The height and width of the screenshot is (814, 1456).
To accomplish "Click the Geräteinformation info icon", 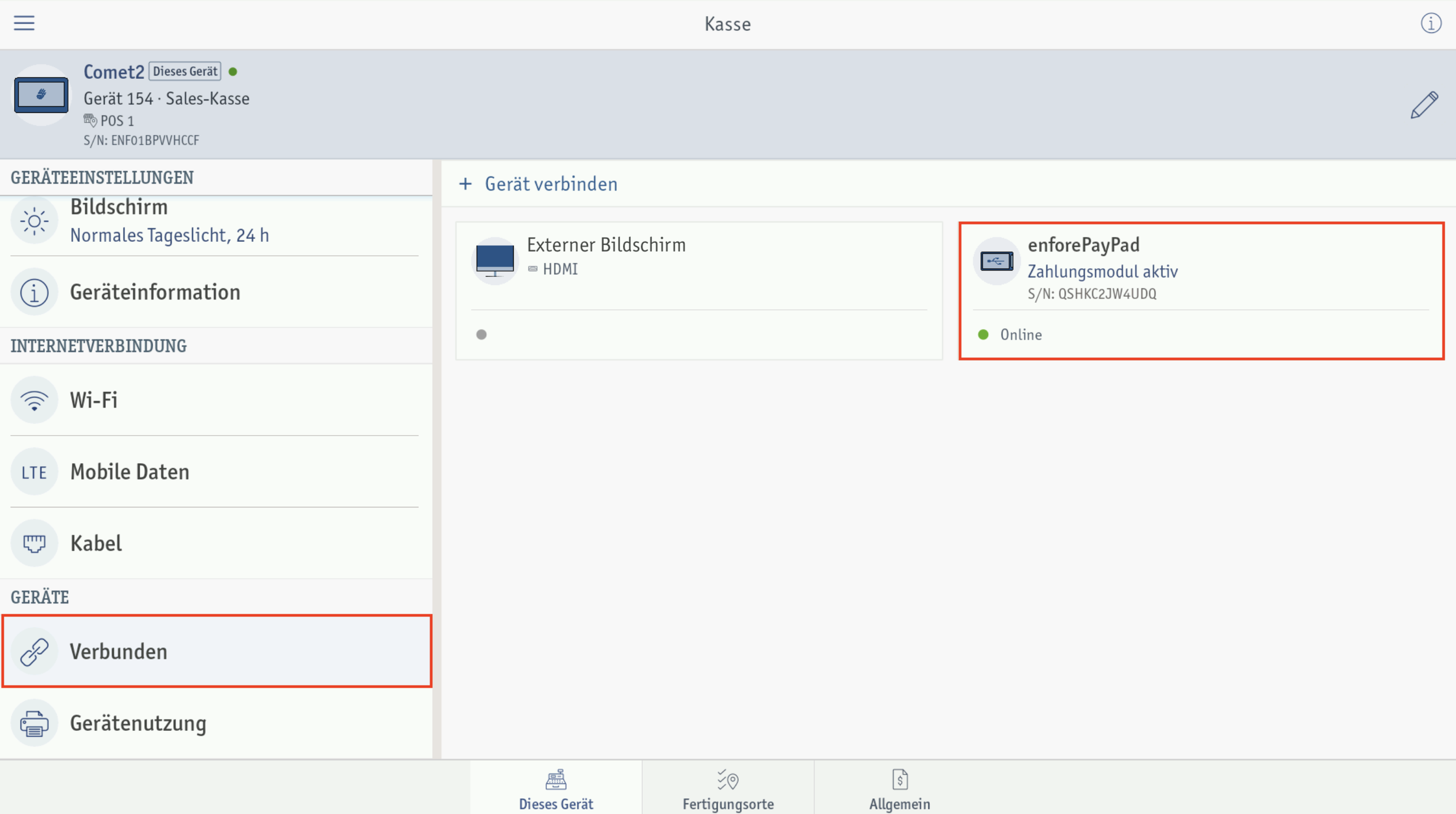I will (x=34, y=292).
